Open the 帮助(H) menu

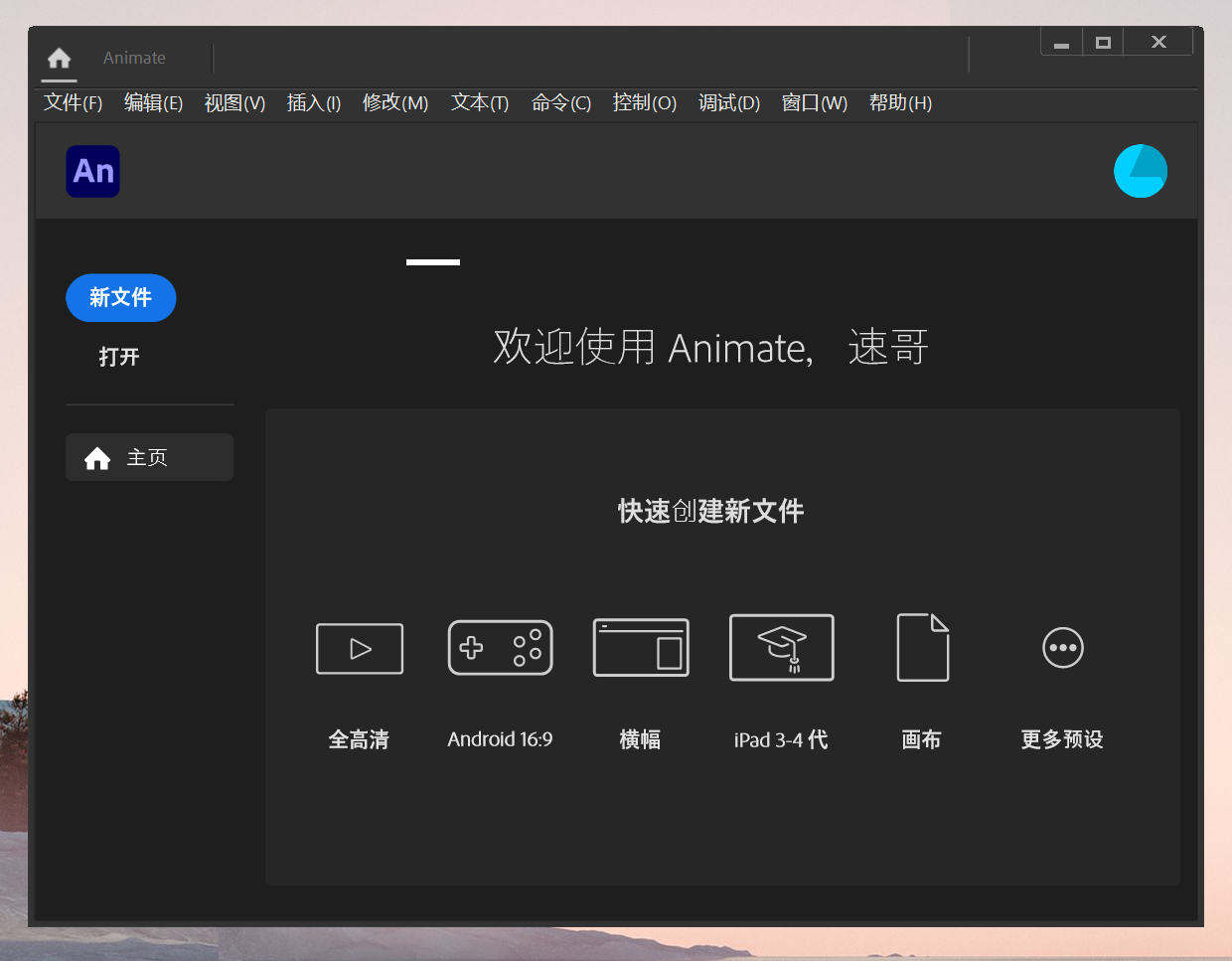pyautogui.click(x=899, y=103)
